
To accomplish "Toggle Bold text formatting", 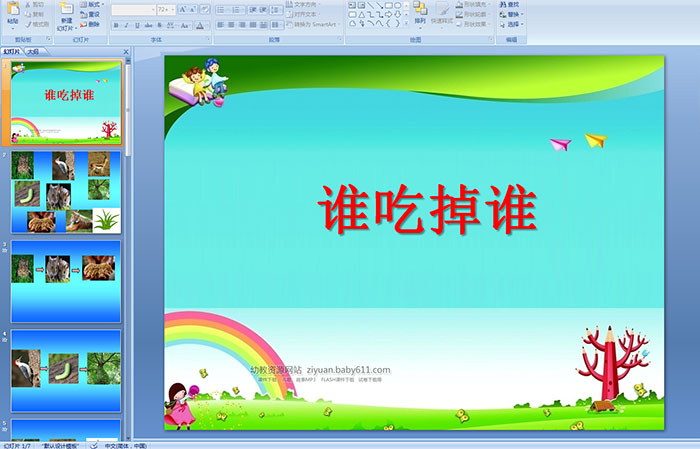I will pos(114,25).
